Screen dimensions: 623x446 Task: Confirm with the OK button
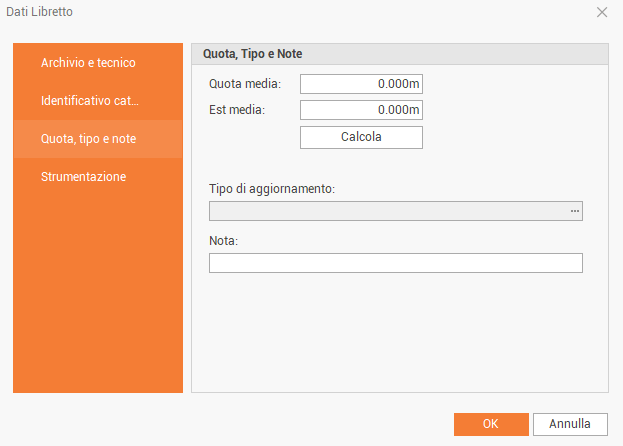490,424
